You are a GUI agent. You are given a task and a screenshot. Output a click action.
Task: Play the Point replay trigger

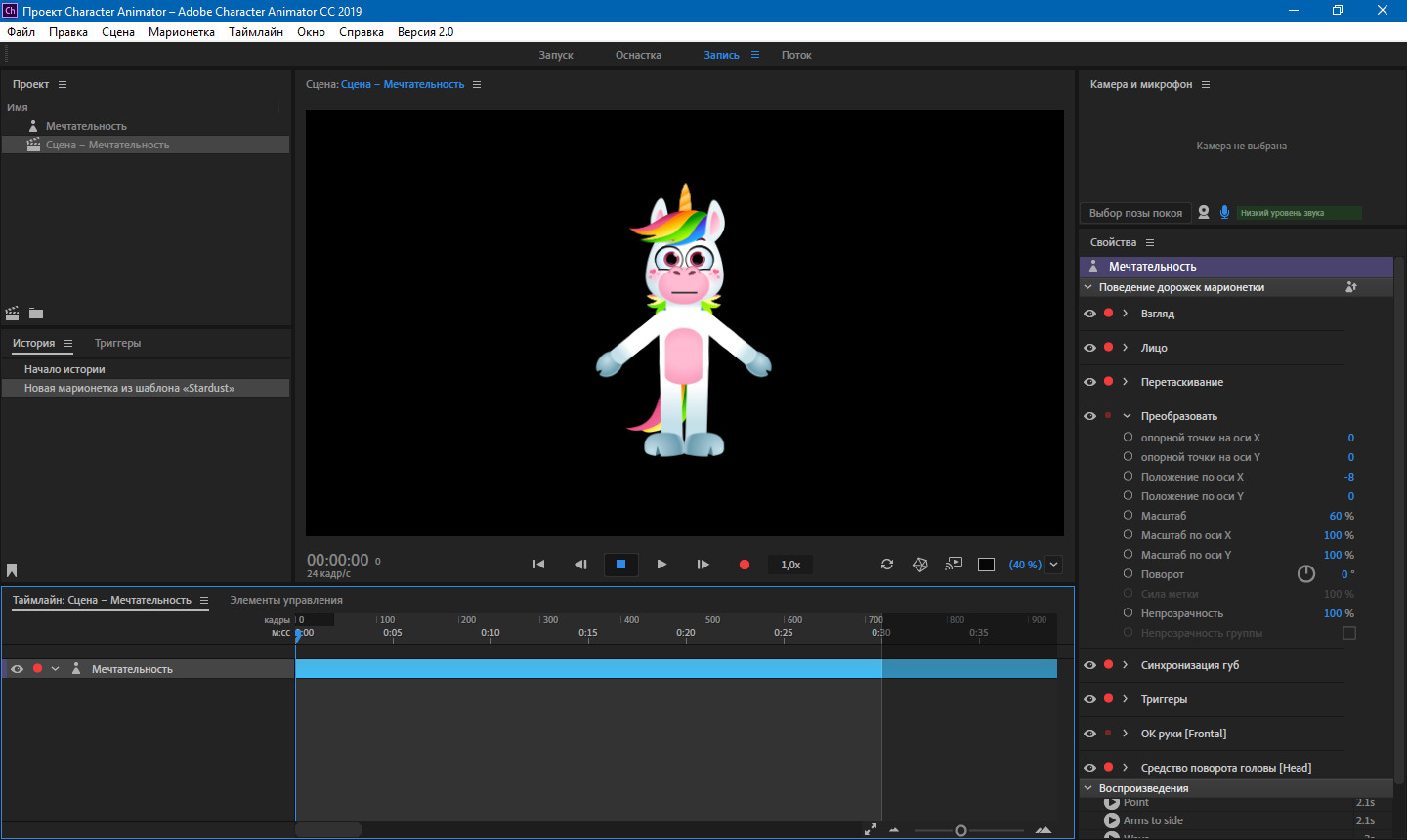1112,803
